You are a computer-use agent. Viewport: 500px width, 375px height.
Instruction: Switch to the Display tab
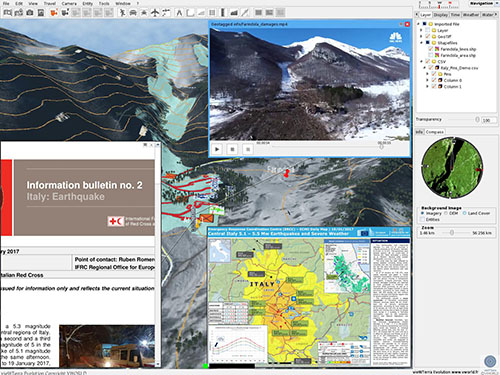tap(441, 15)
